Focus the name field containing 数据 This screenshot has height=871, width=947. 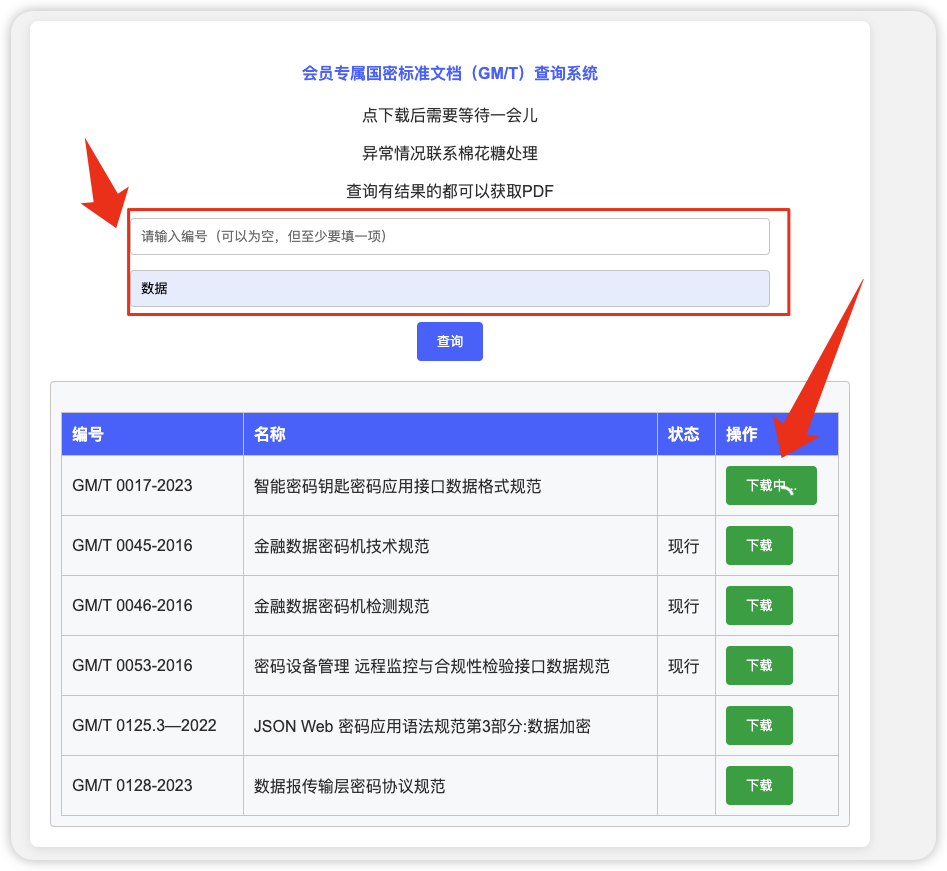tap(450, 288)
